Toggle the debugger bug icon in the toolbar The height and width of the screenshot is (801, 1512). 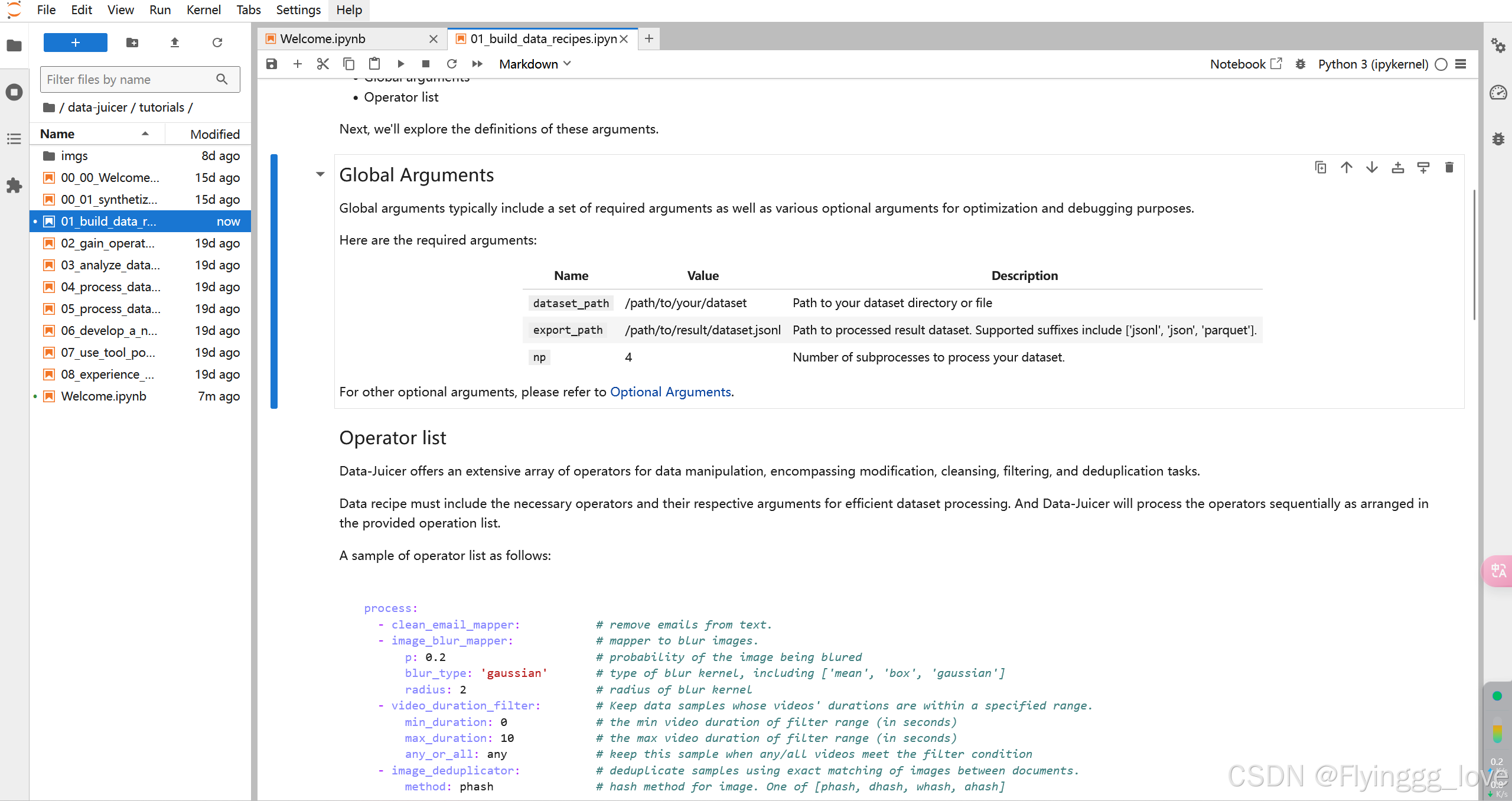(1300, 64)
